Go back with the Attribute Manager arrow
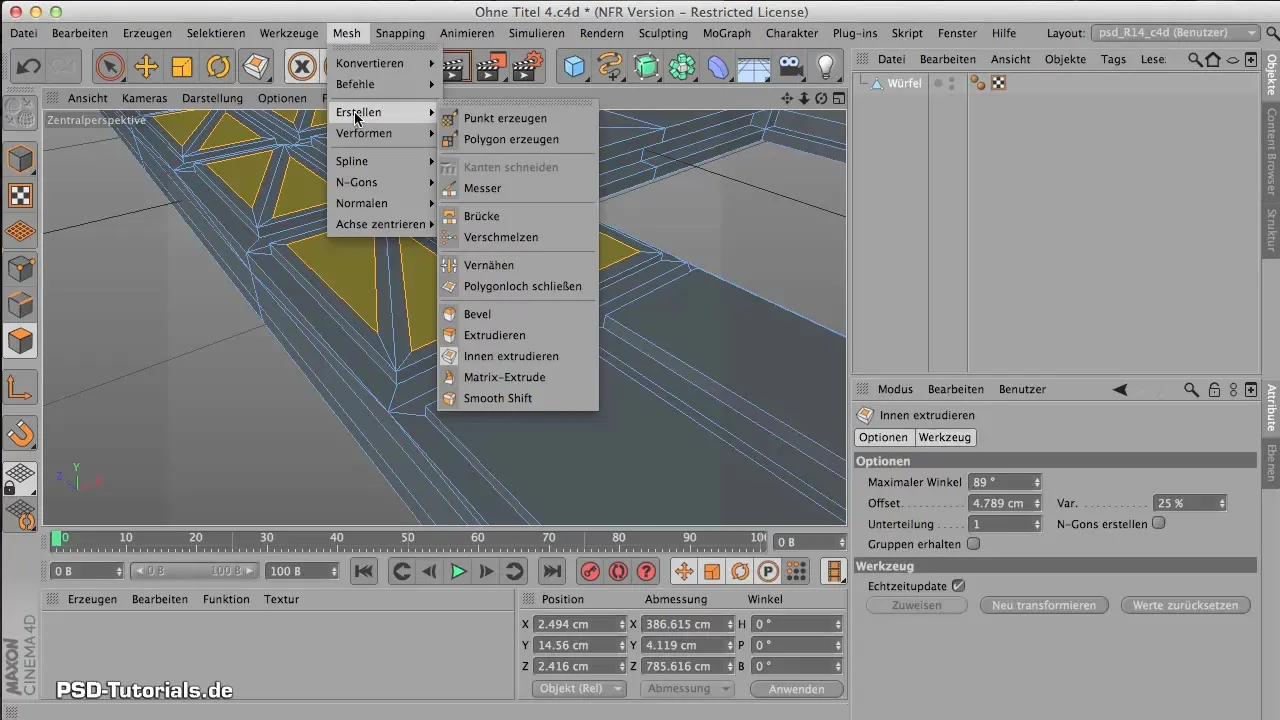Image resolution: width=1280 pixels, height=720 pixels. pos(1120,389)
